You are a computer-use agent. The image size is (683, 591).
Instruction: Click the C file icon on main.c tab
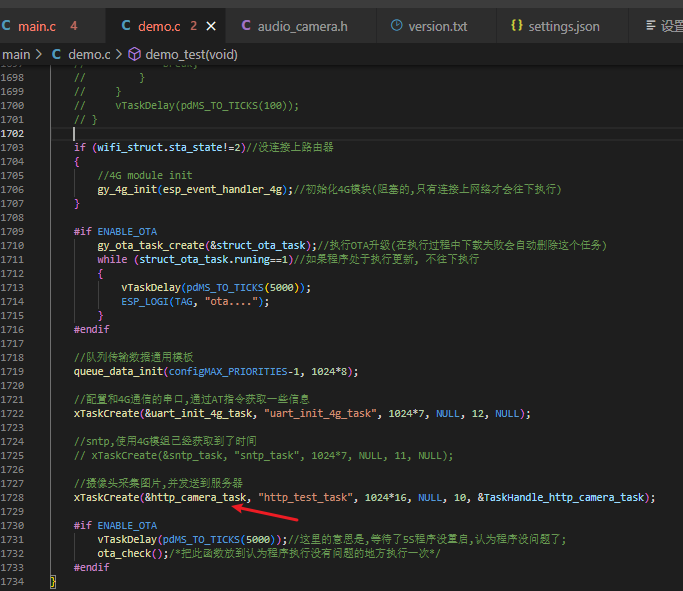6,26
